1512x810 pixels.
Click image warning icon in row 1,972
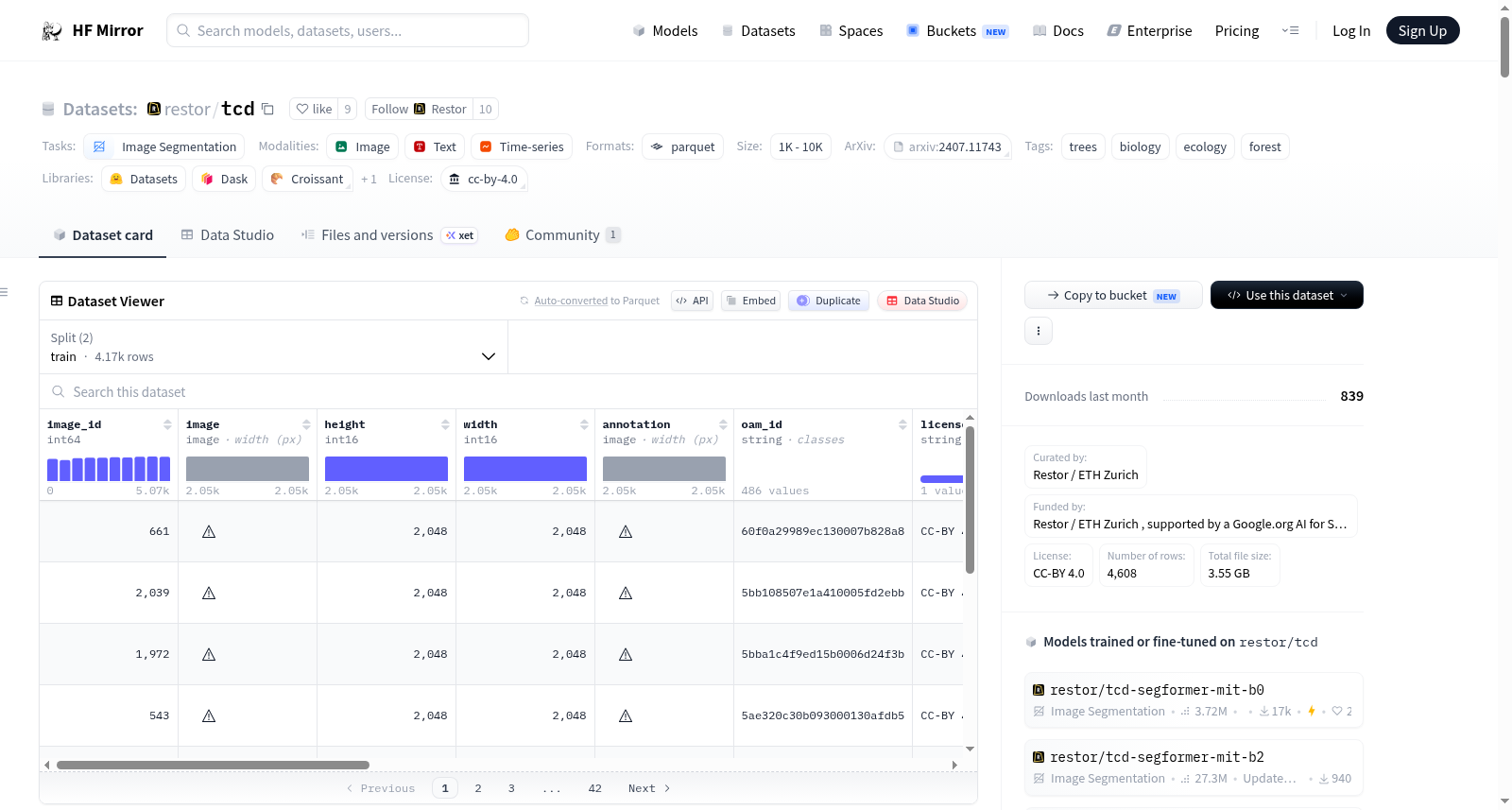(x=209, y=654)
